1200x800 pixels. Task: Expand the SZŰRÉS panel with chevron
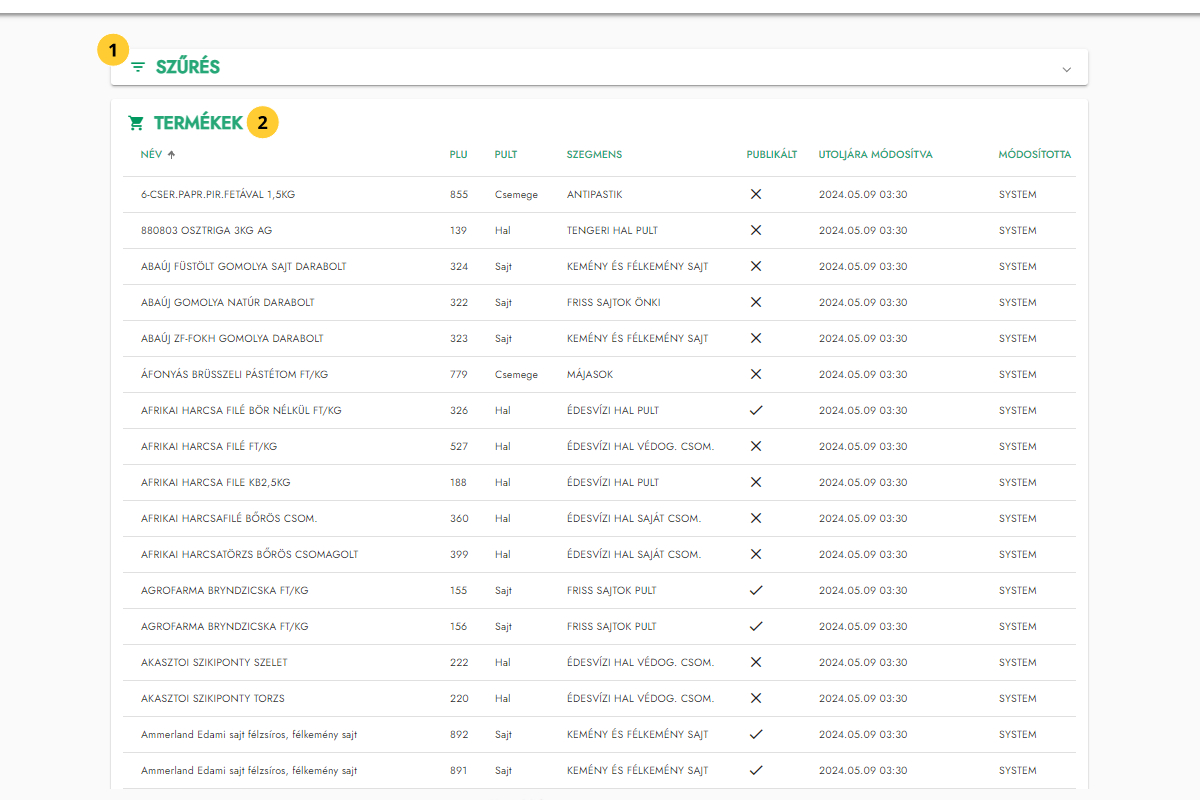(x=1066, y=69)
